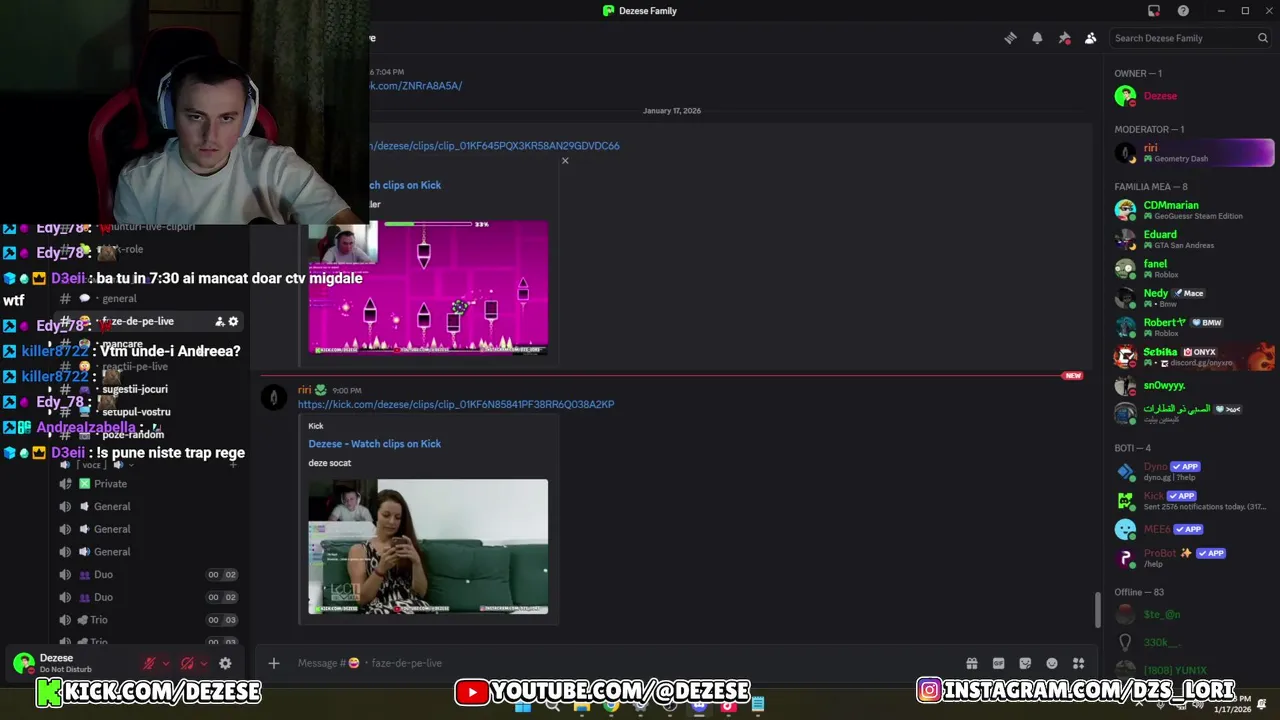Toggle the member list icon
Screen dimensions: 1280x720
(x=1091, y=38)
